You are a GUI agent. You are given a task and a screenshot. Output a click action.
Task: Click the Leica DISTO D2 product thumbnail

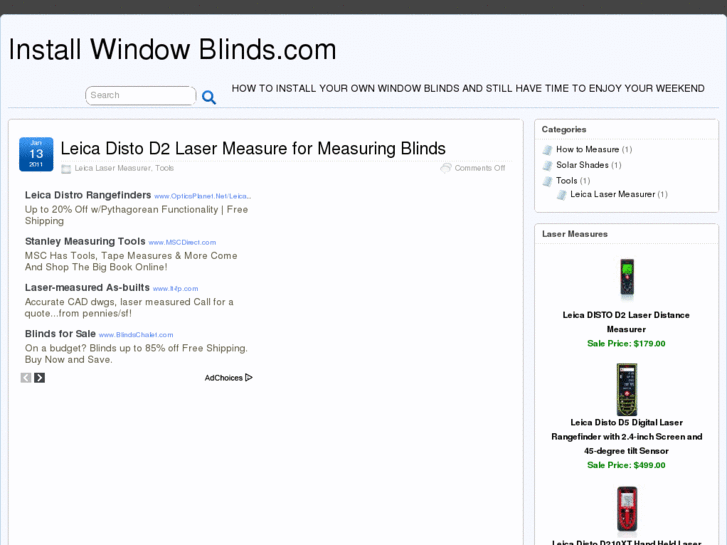[627, 278]
